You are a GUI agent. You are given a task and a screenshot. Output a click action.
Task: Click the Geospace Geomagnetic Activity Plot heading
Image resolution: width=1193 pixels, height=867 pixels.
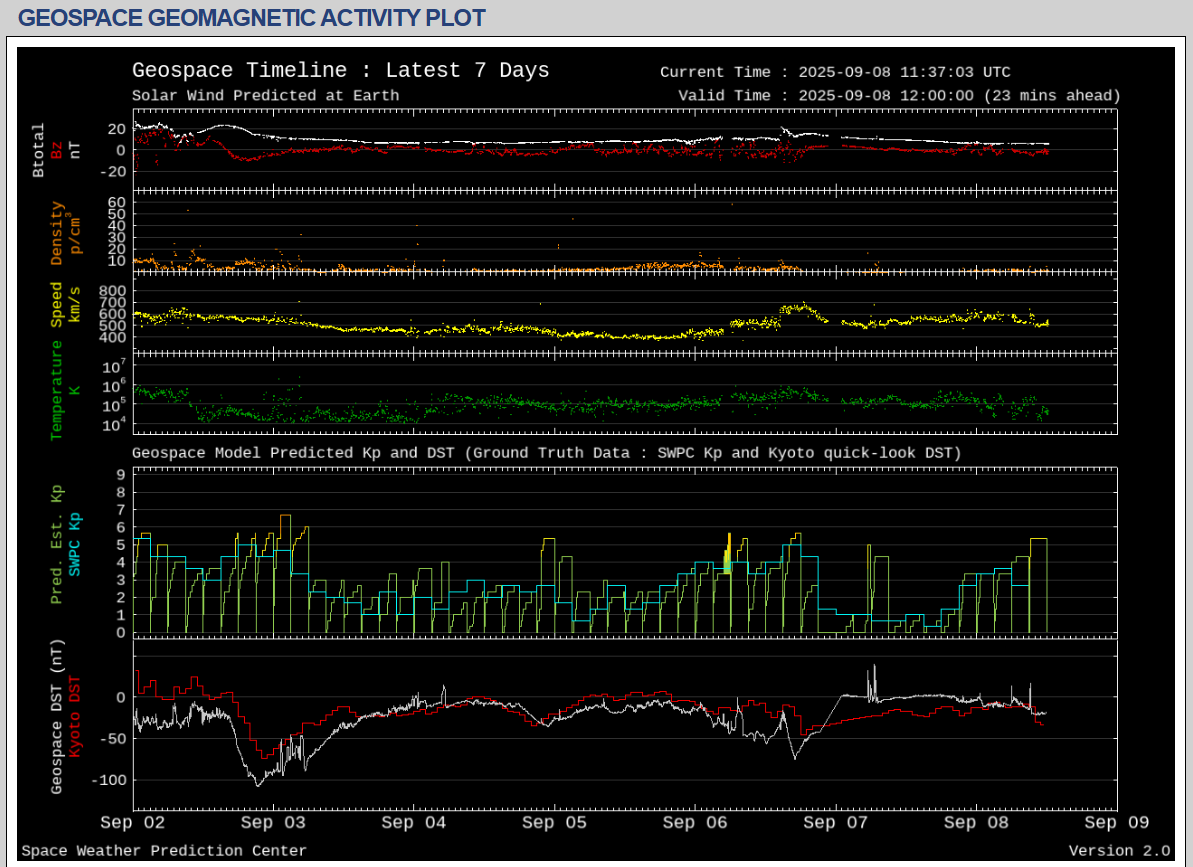point(252,18)
